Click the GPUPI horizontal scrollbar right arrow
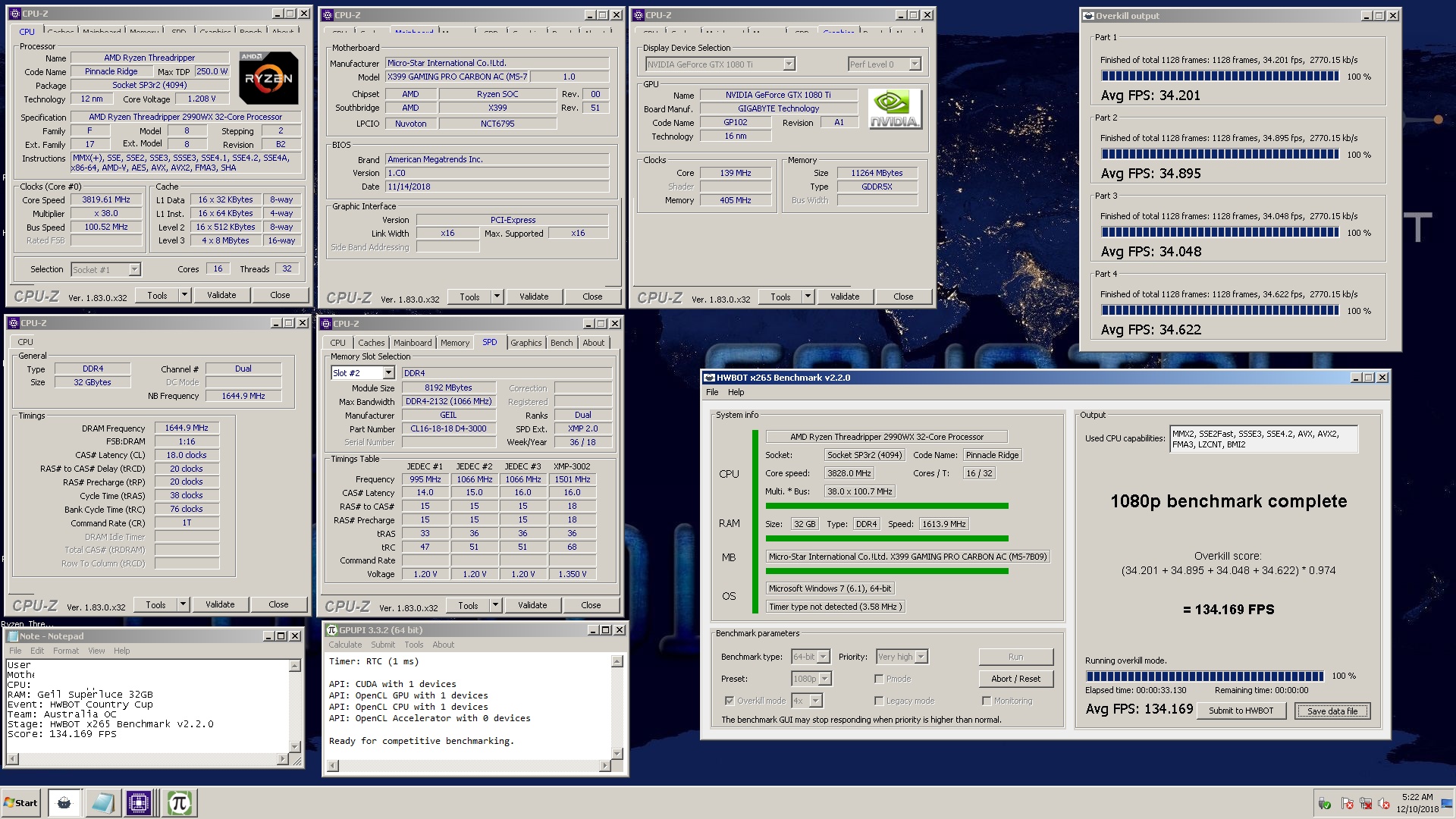The image size is (1456, 819). (604, 767)
